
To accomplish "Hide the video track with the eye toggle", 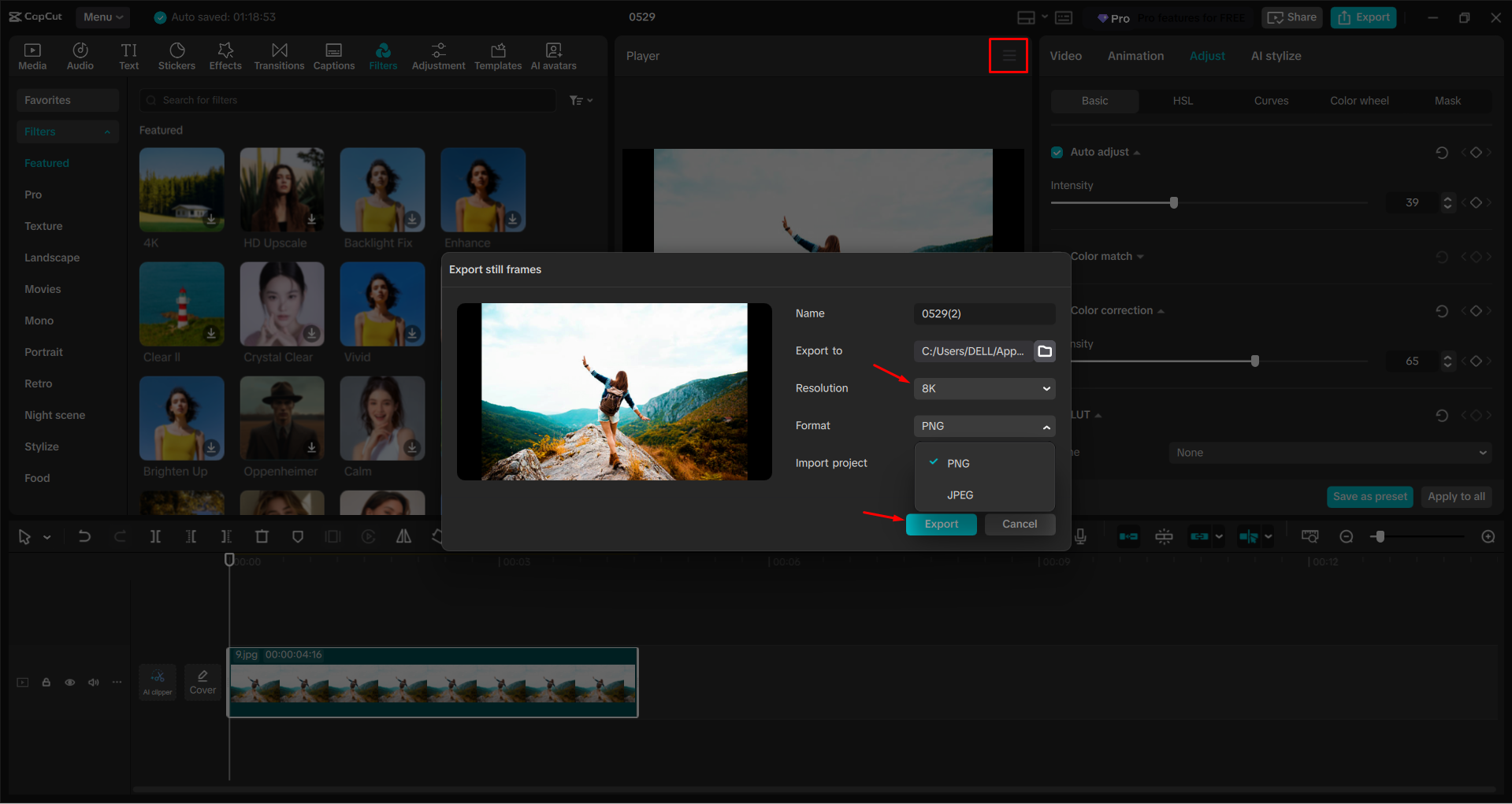I will 69,682.
